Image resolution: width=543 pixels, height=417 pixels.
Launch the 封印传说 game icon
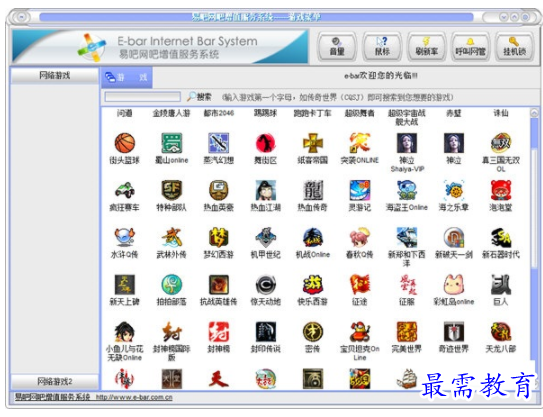266,331
